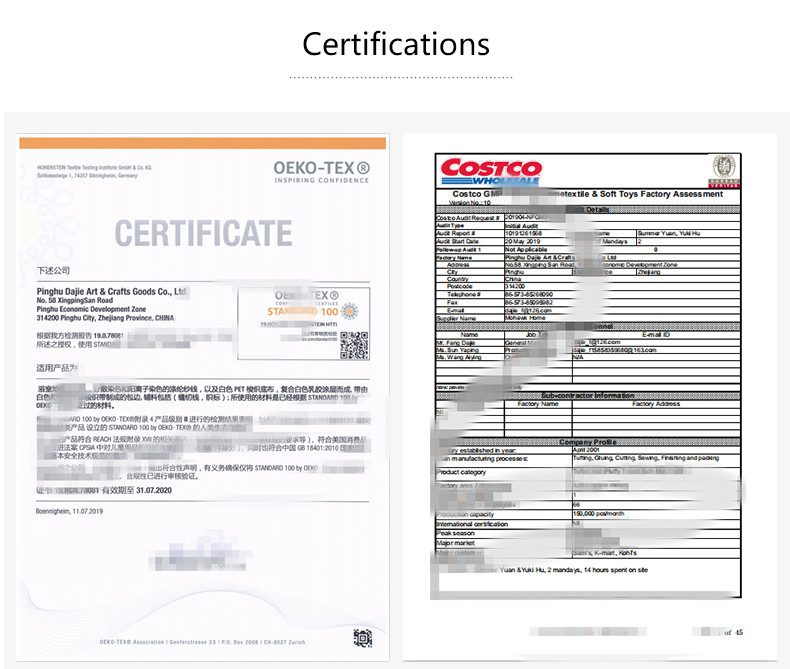Click the OEKO-TEX Association footer address
Viewport: 790px width, 669px height.
(x=202, y=642)
